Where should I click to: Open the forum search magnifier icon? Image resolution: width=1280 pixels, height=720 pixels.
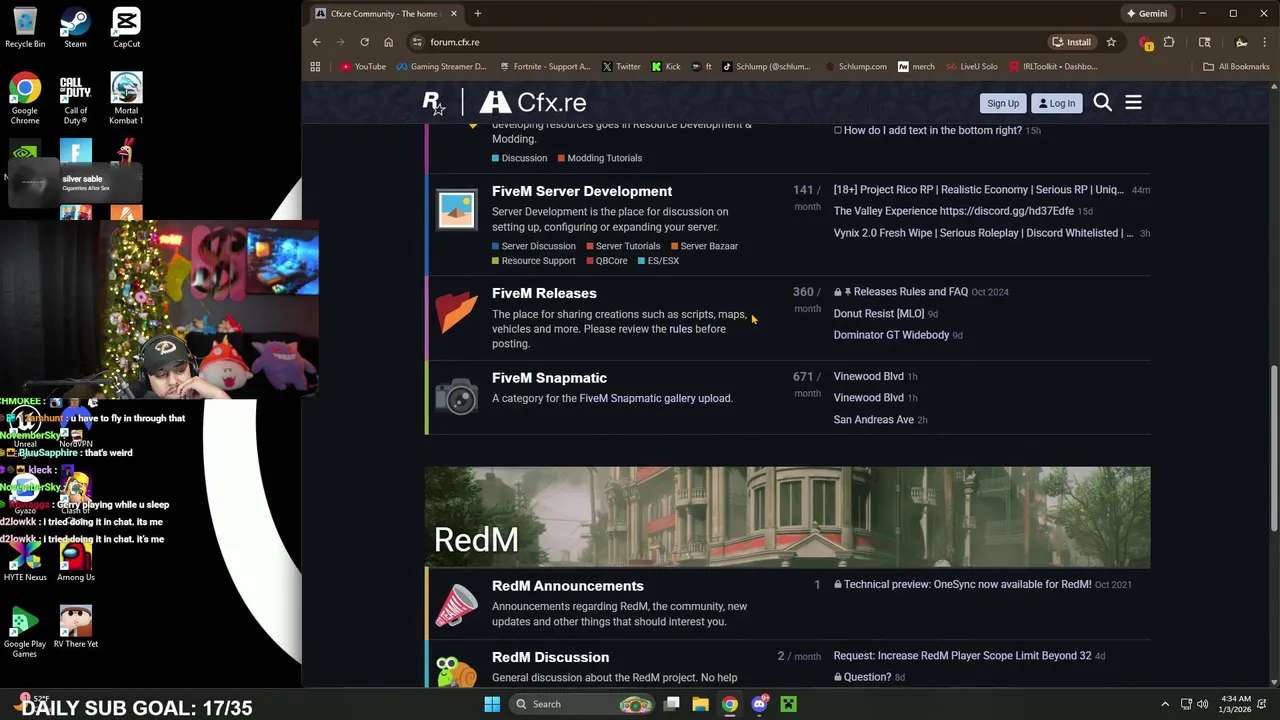point(1102,103)
